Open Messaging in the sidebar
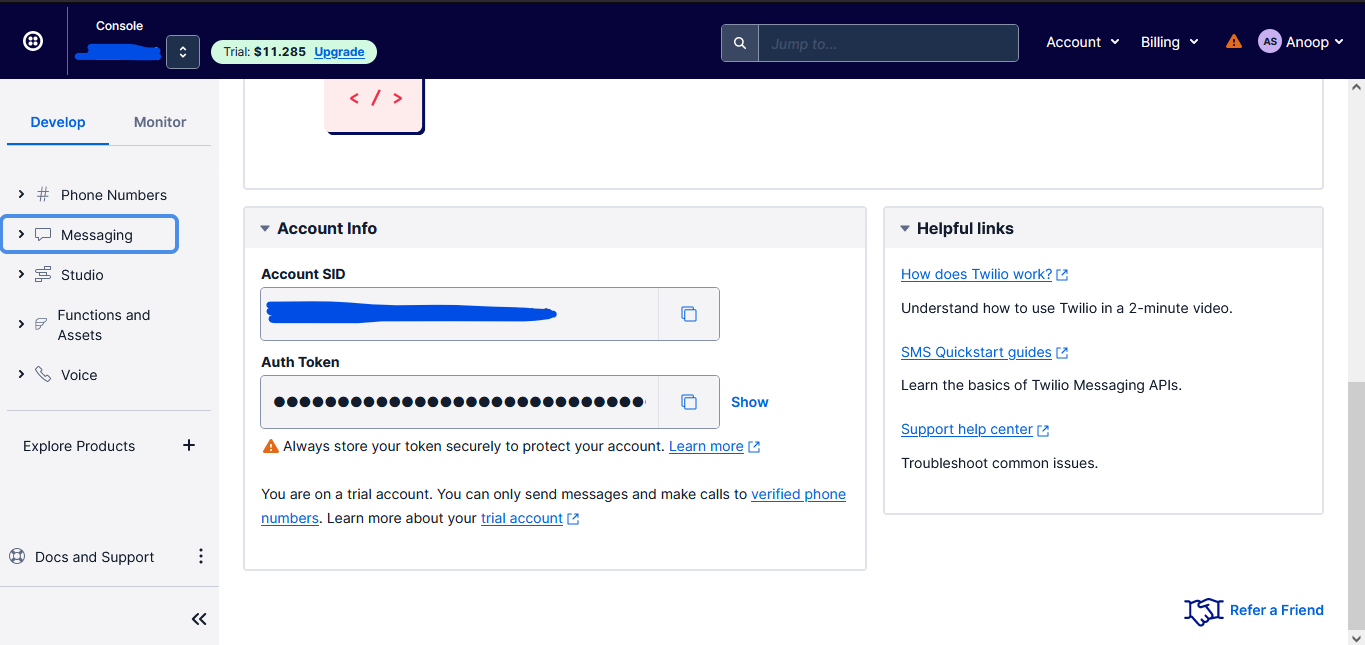 (x=97, y=235)
